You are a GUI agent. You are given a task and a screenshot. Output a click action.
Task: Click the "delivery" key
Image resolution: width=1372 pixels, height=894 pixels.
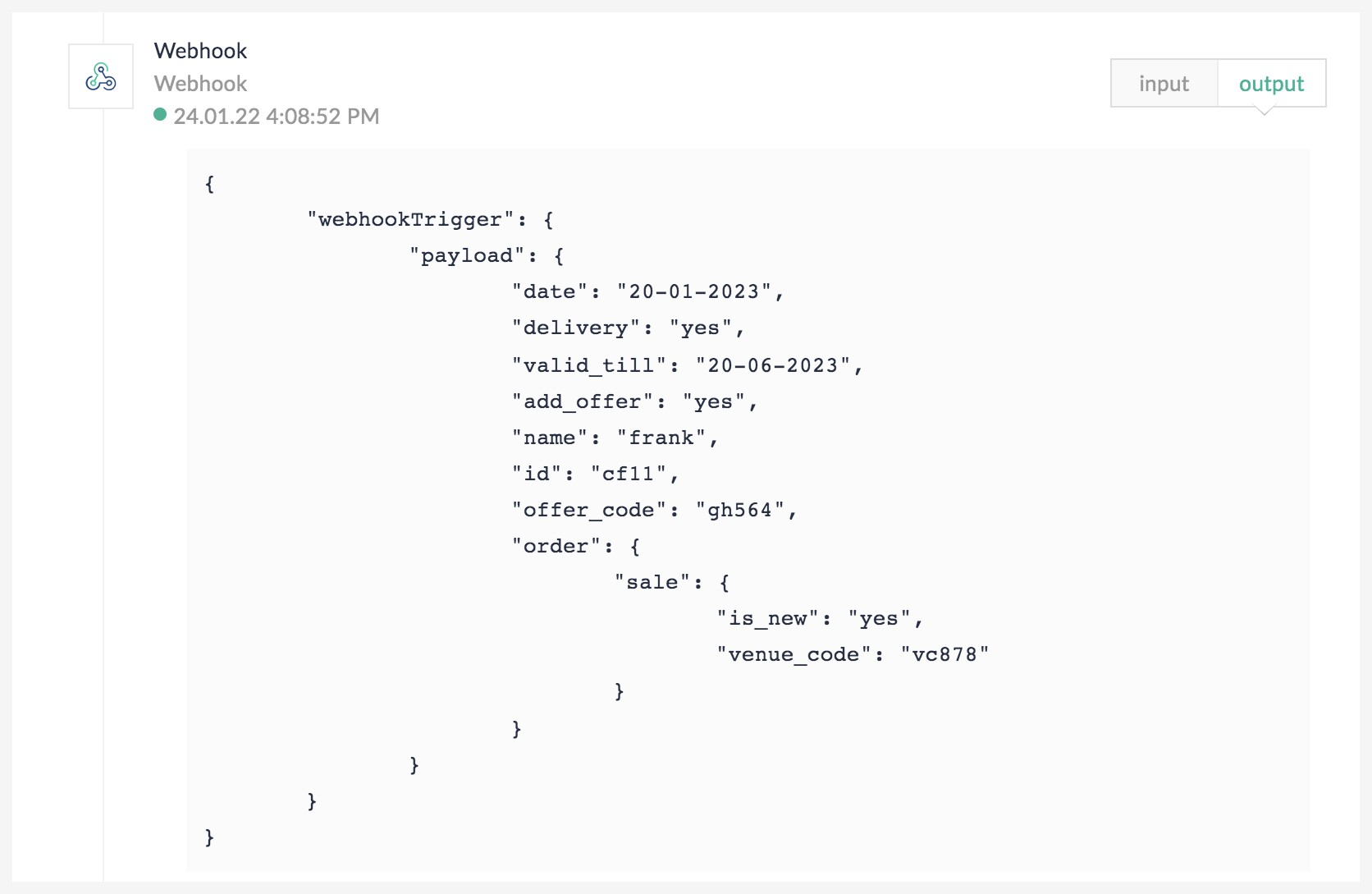pos(575,328)
